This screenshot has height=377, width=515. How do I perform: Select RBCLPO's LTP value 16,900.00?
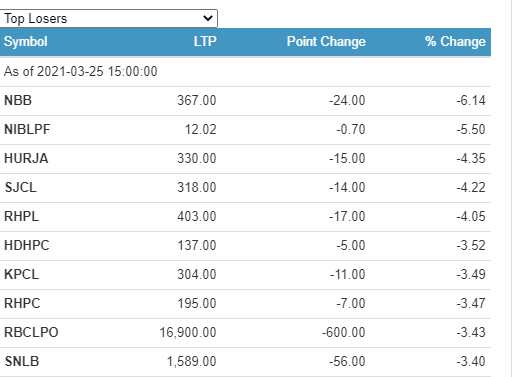(x=188, y=332)
